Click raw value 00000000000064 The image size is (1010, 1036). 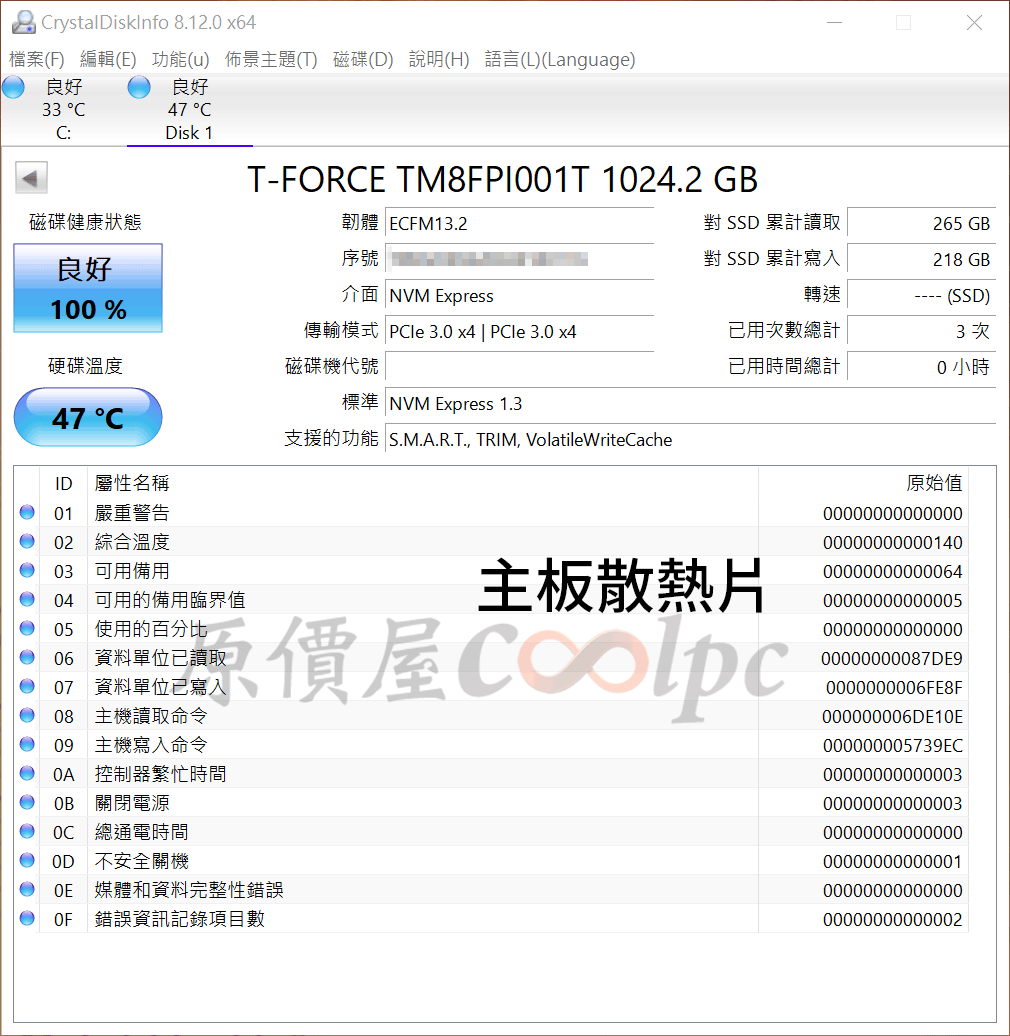pos(892,572)
